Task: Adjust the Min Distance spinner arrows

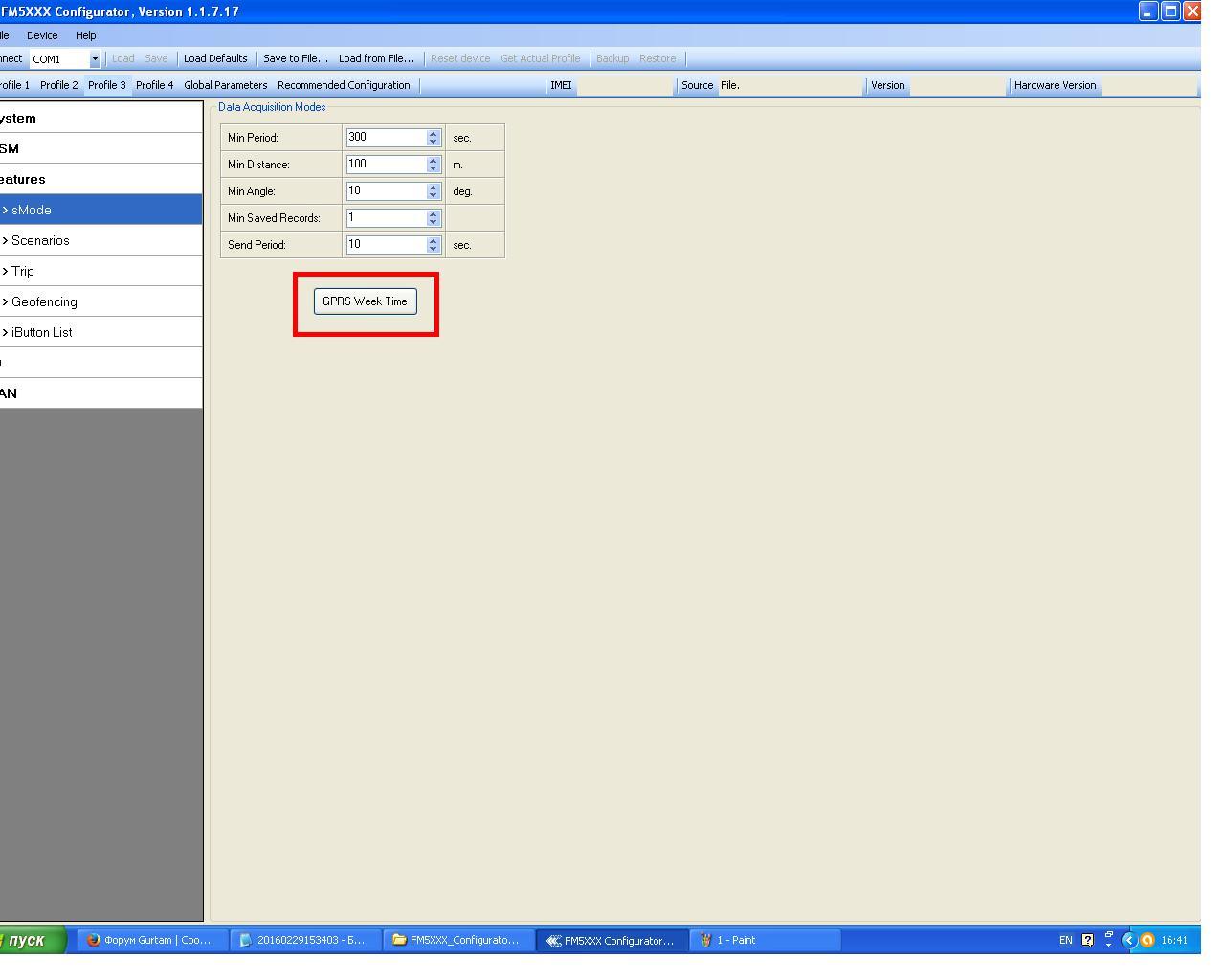Action: [434, 165]
